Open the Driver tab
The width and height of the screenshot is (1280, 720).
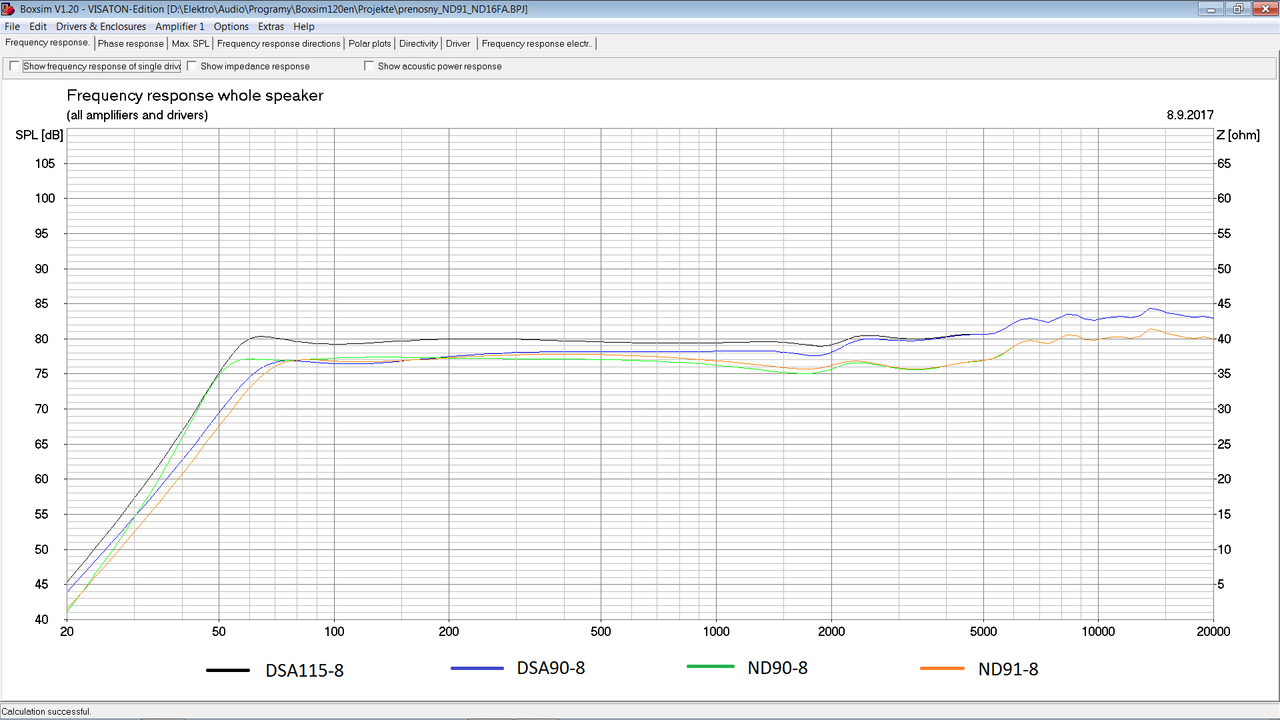458,44
